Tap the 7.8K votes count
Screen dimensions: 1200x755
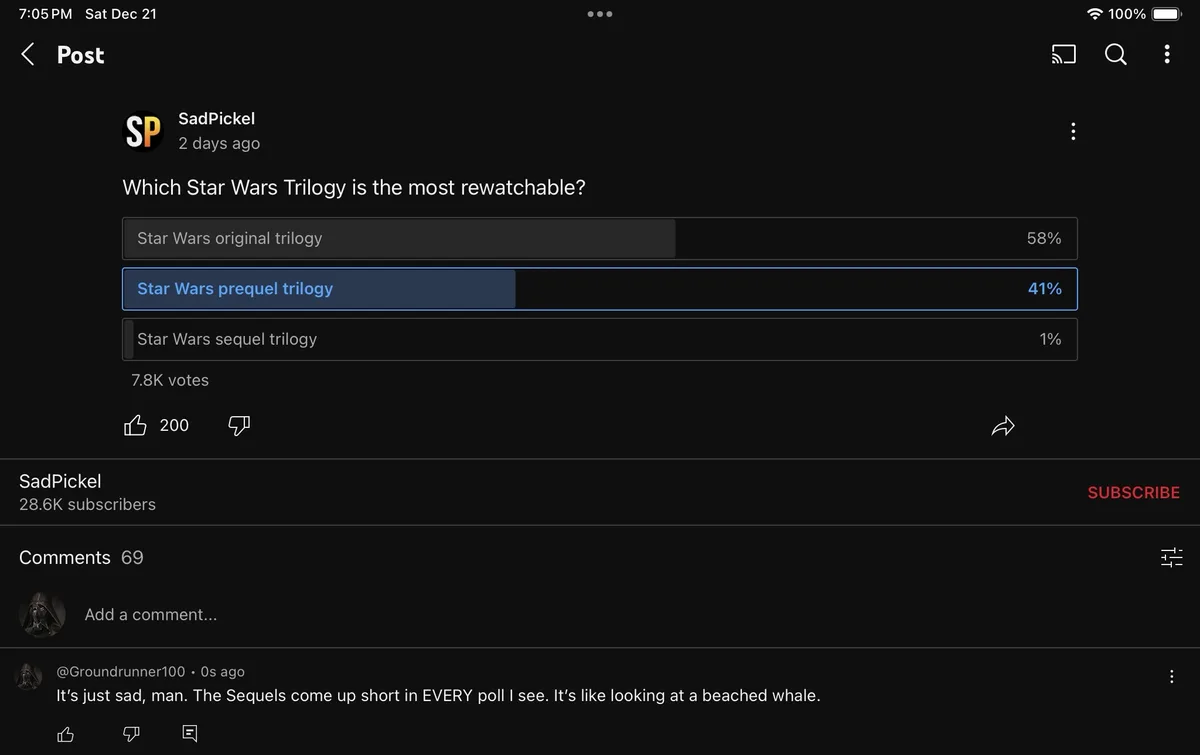pos(170,380)
